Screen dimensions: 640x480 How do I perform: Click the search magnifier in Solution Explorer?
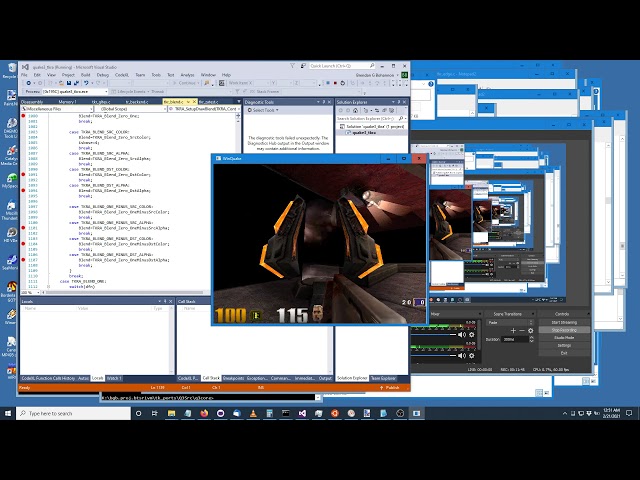click(x=401, y=118)
